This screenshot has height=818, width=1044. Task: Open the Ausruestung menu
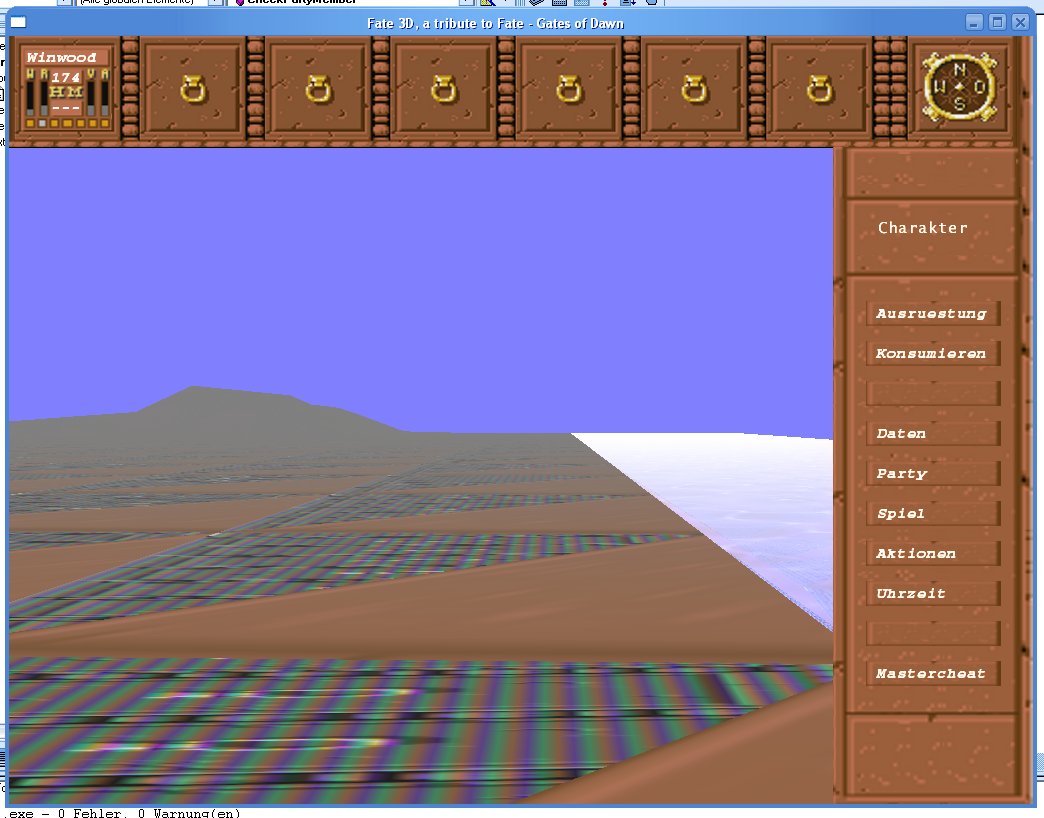tap(932, 313)
